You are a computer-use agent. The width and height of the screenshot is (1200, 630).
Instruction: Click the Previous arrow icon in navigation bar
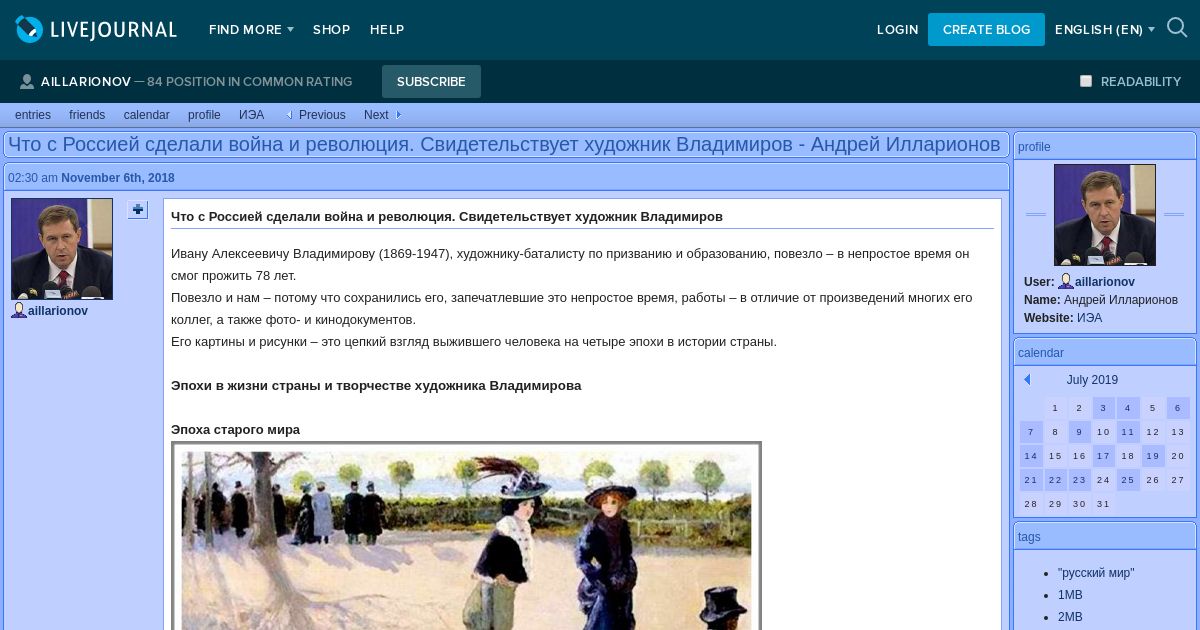[x=290, y=115]
